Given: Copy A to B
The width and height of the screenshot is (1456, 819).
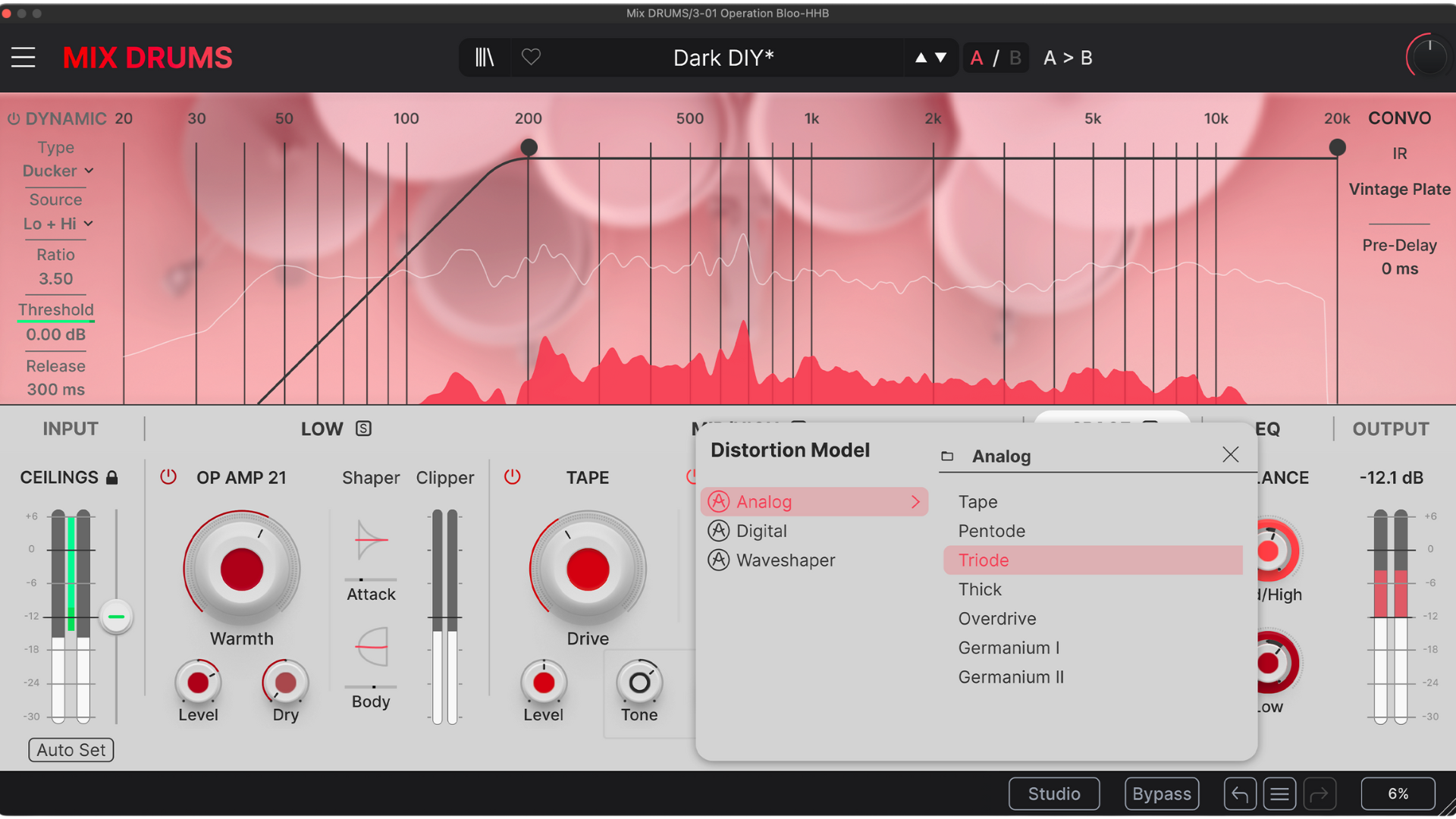Looking at the screenshot, I should click(x=1068, y=58).
